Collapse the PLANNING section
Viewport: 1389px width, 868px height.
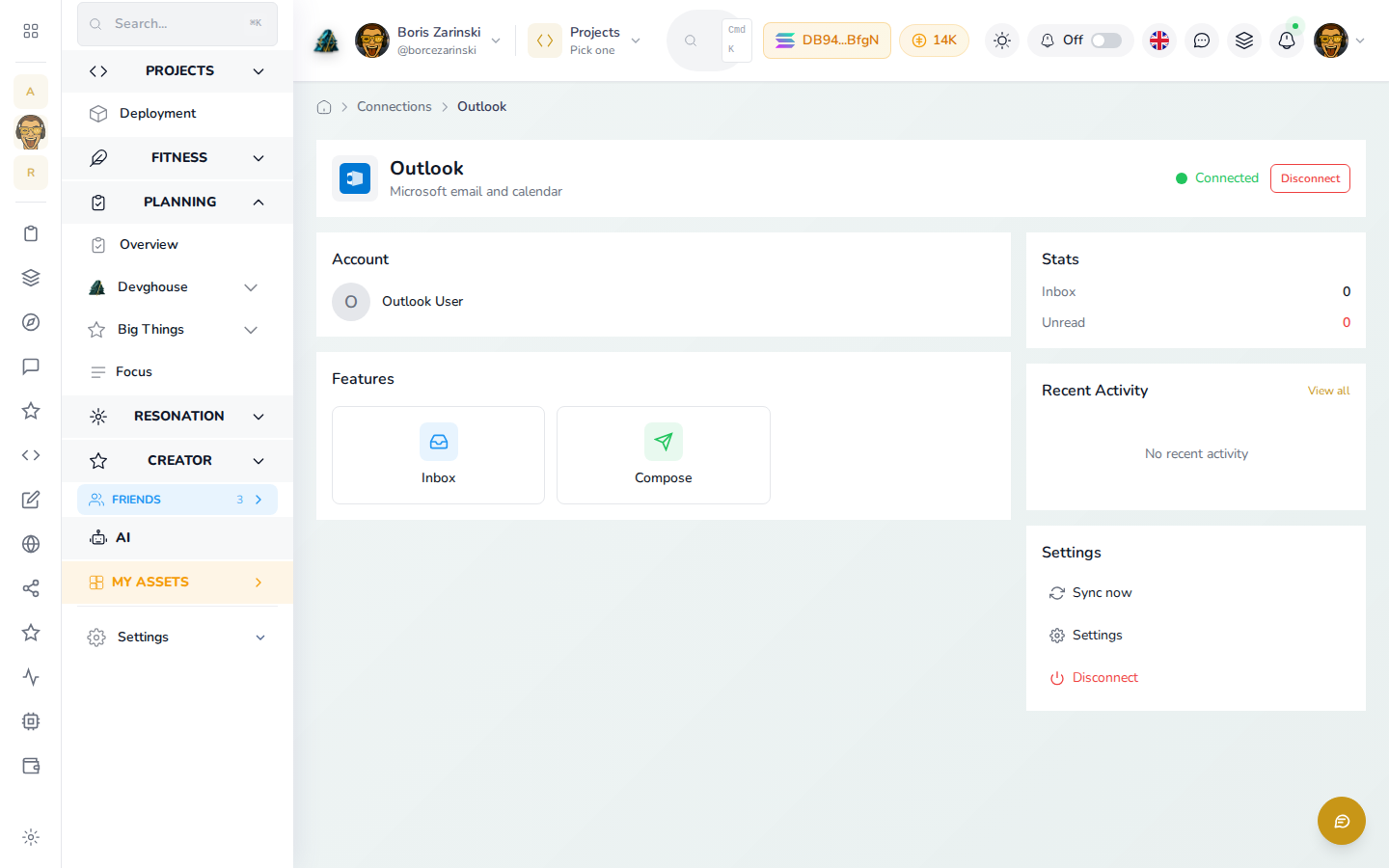(x=177, y=203)
